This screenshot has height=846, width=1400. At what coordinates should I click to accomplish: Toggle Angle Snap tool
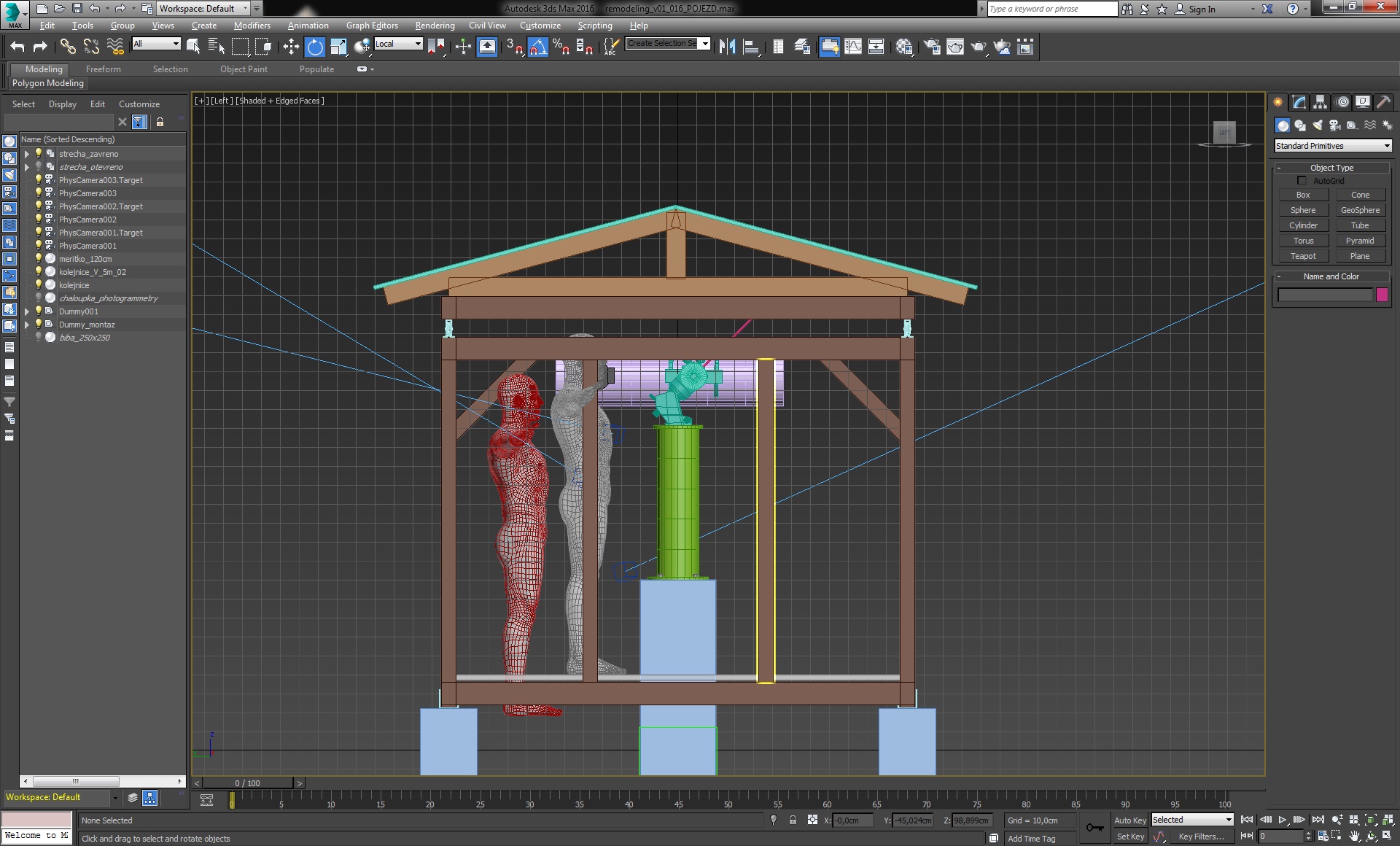[538, 47]
